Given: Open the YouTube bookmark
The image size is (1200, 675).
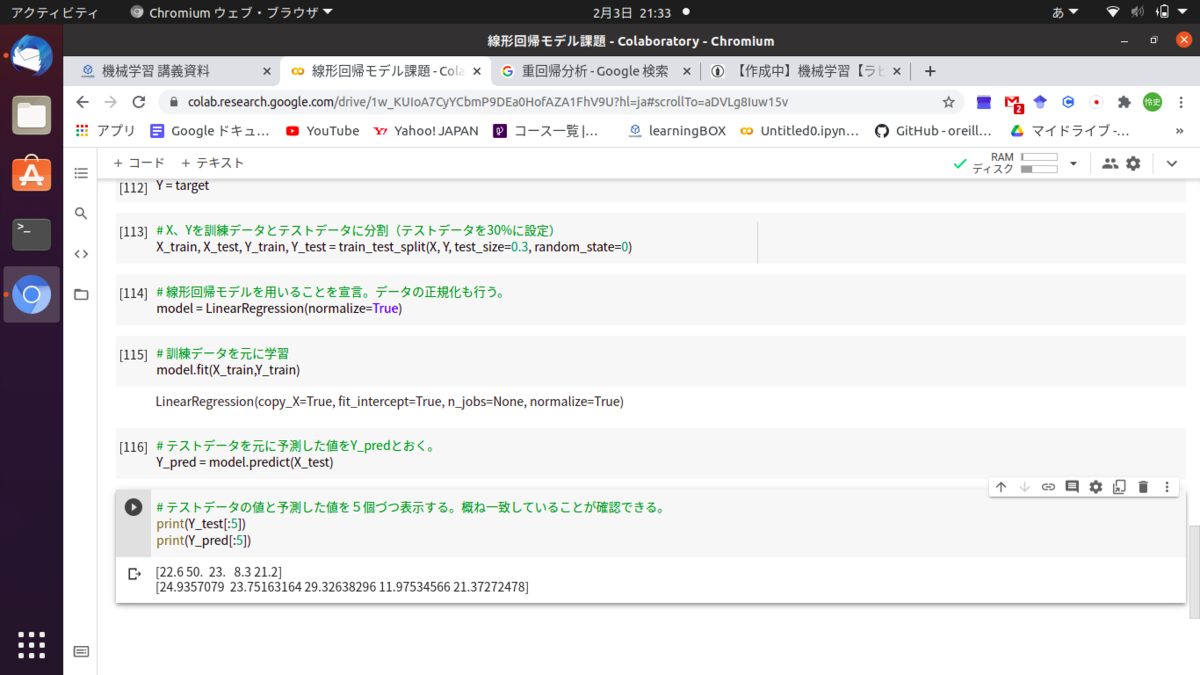Looking at the screenshot, I should point(322,131).
